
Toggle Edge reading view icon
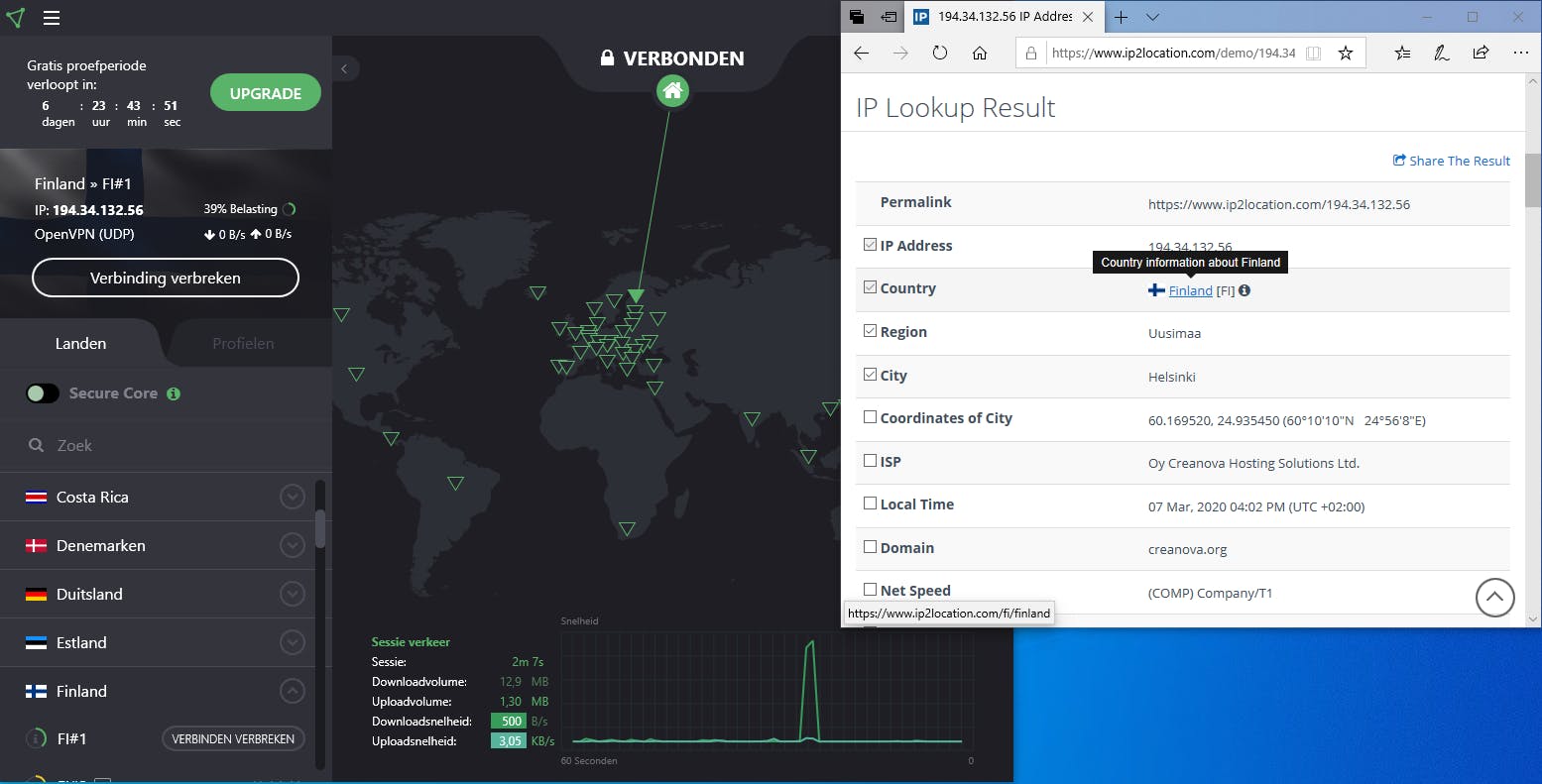click(1313, 54)
